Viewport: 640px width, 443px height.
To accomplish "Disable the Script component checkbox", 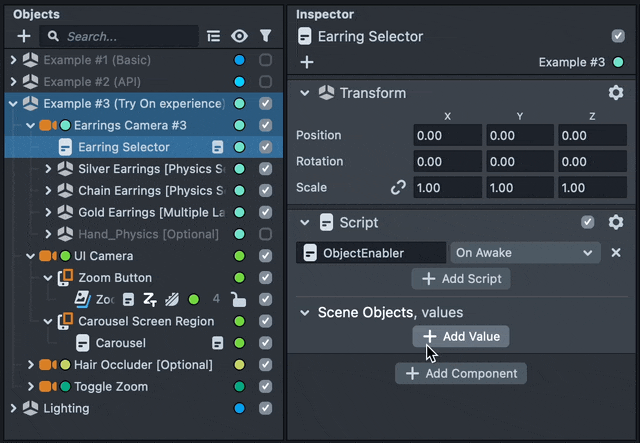I will point(589,222).
